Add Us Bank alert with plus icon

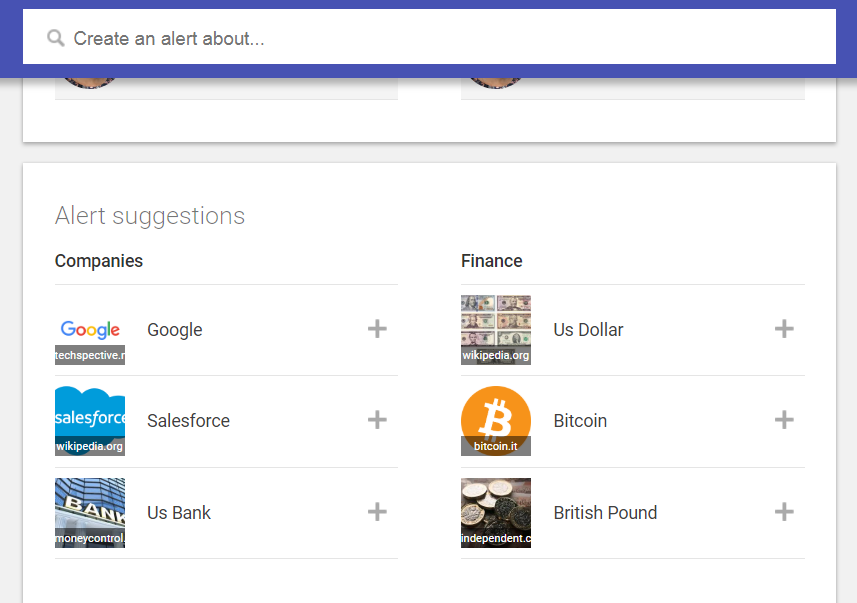click(377, 512)
